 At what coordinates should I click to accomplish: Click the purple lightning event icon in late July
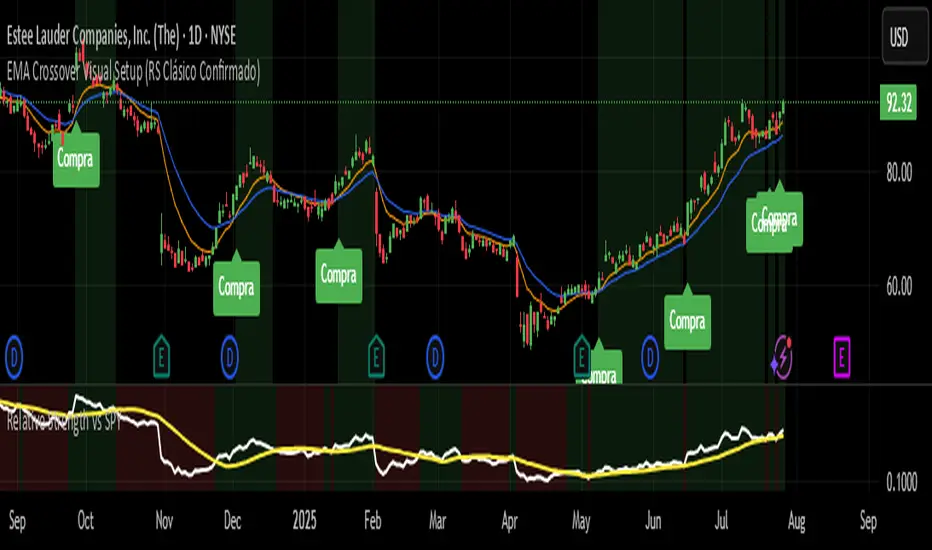click(782, 357)
